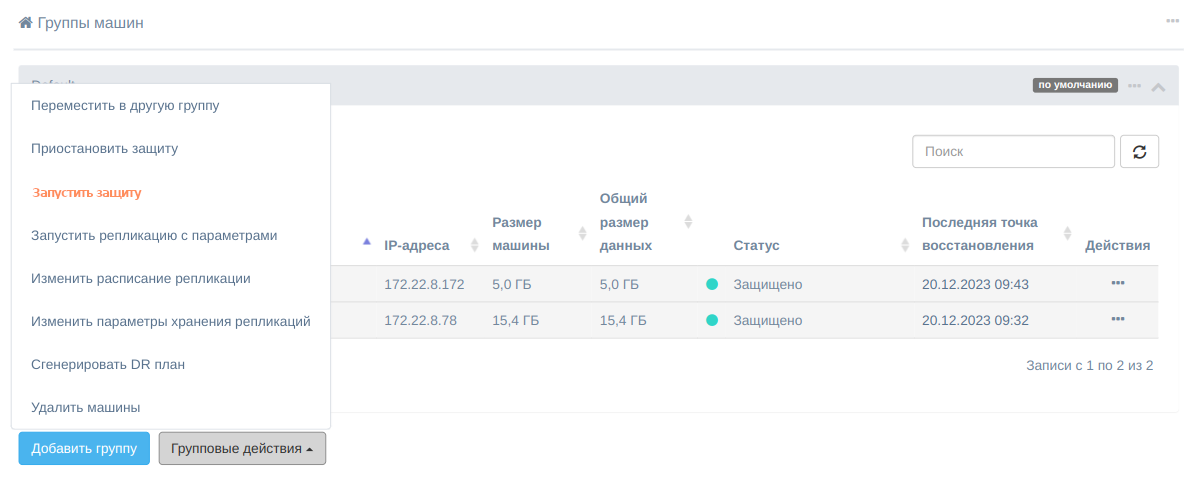This screenshot has width=1189, height=480.
Task: Focus the Поиск search field
Action: [1013, 151]
